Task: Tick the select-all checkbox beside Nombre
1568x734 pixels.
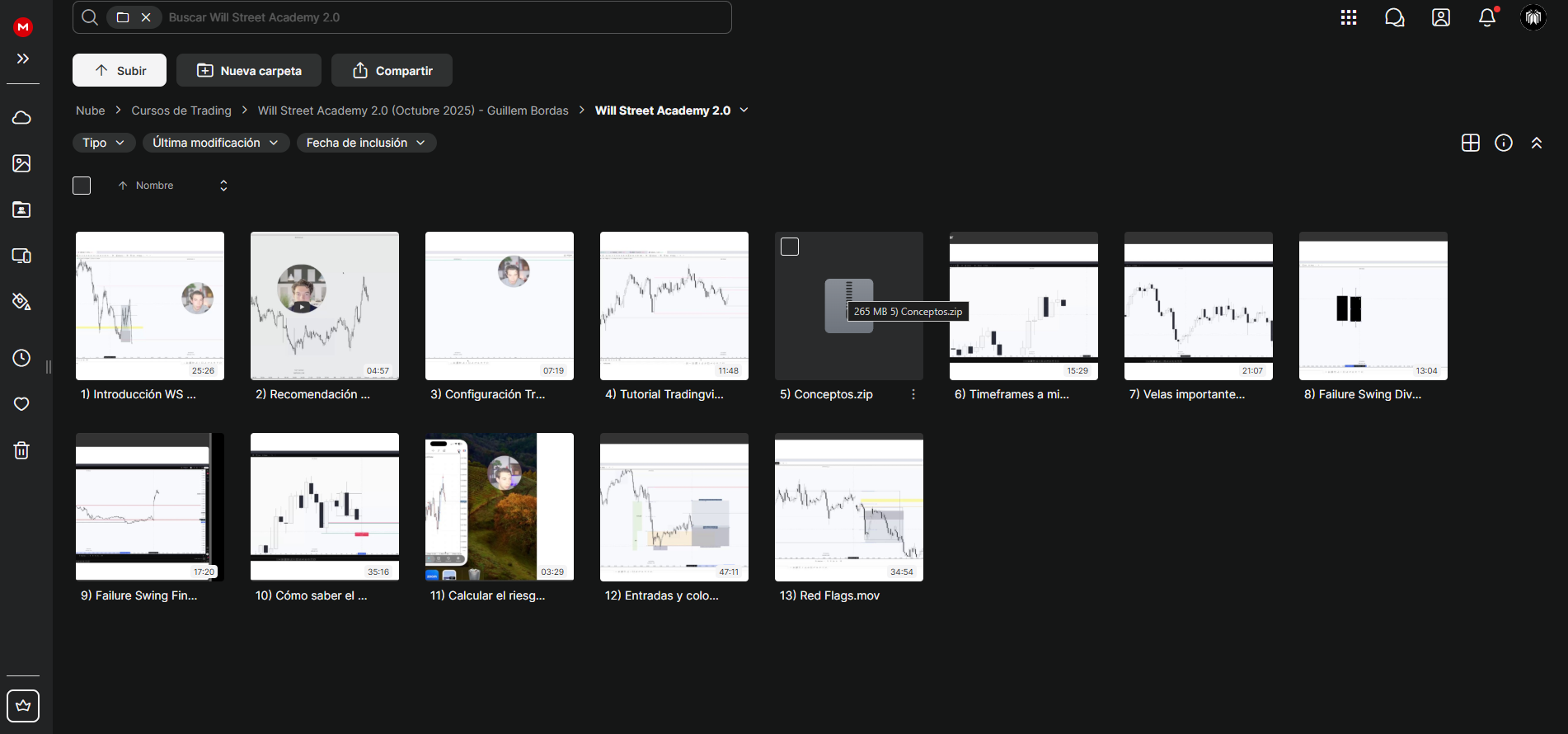Action: tap(82, 186)
